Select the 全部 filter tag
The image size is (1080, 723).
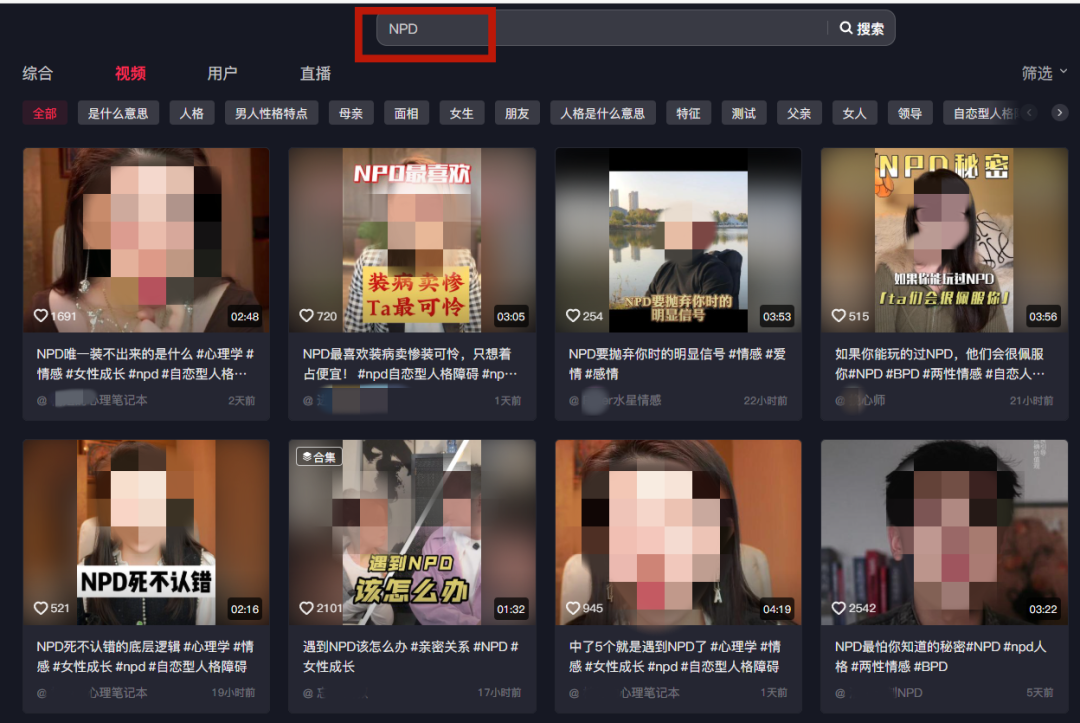click(x=45, y=113)
